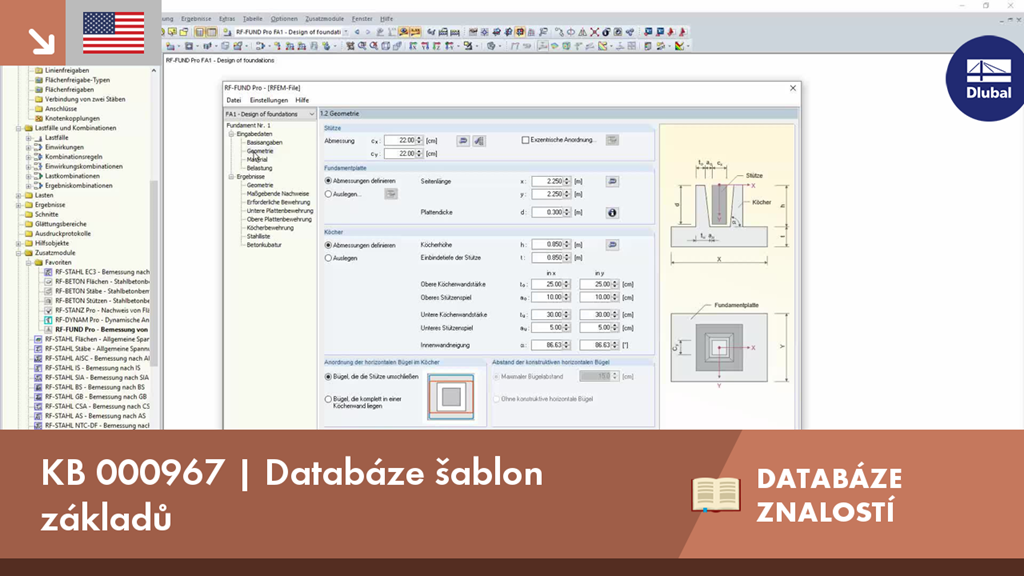Enable Exzentrische Anordnung checkbox

tap(526, 140)
